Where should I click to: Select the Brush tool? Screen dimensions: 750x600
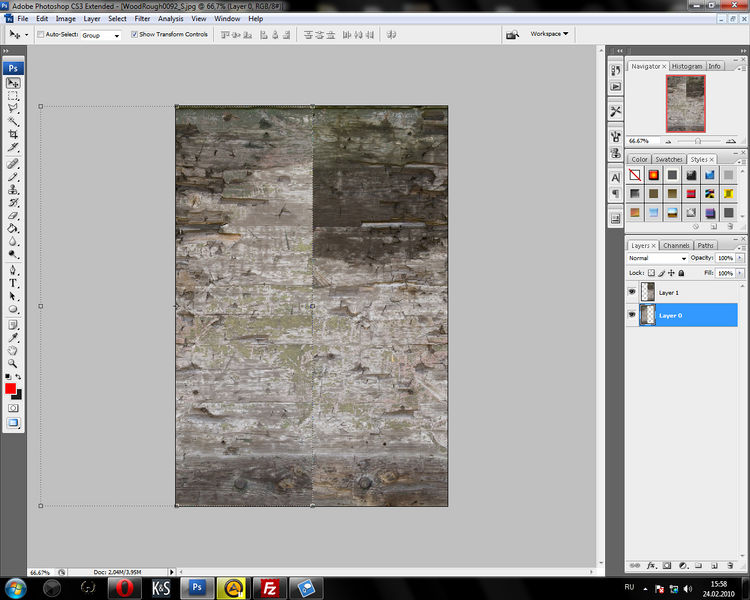(13, 177)
